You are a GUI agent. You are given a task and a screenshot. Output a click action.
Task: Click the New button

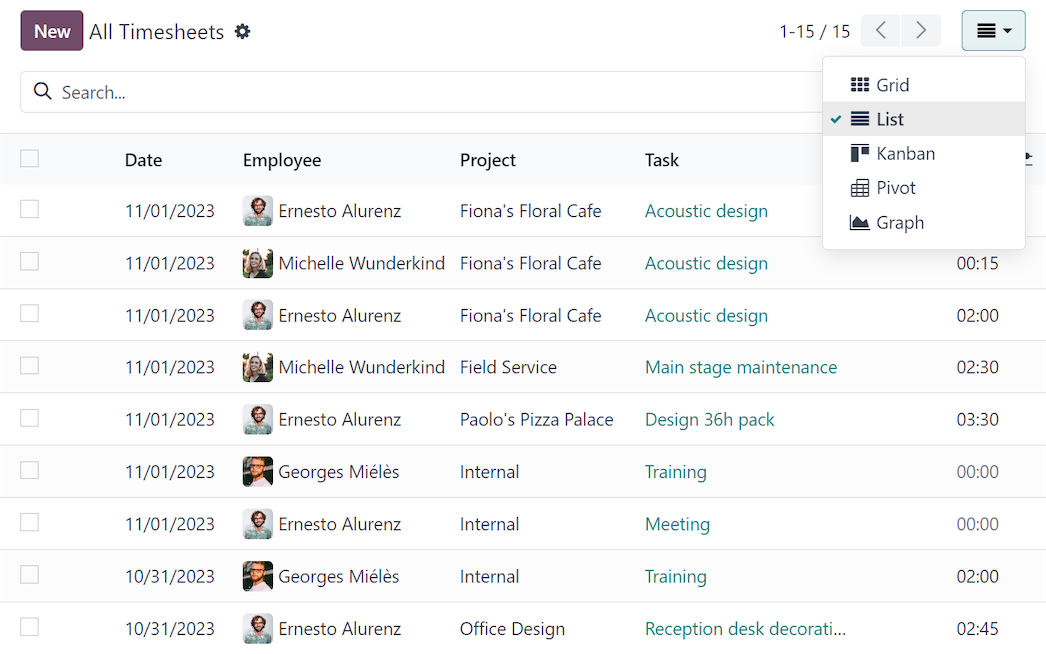[51, 30]
